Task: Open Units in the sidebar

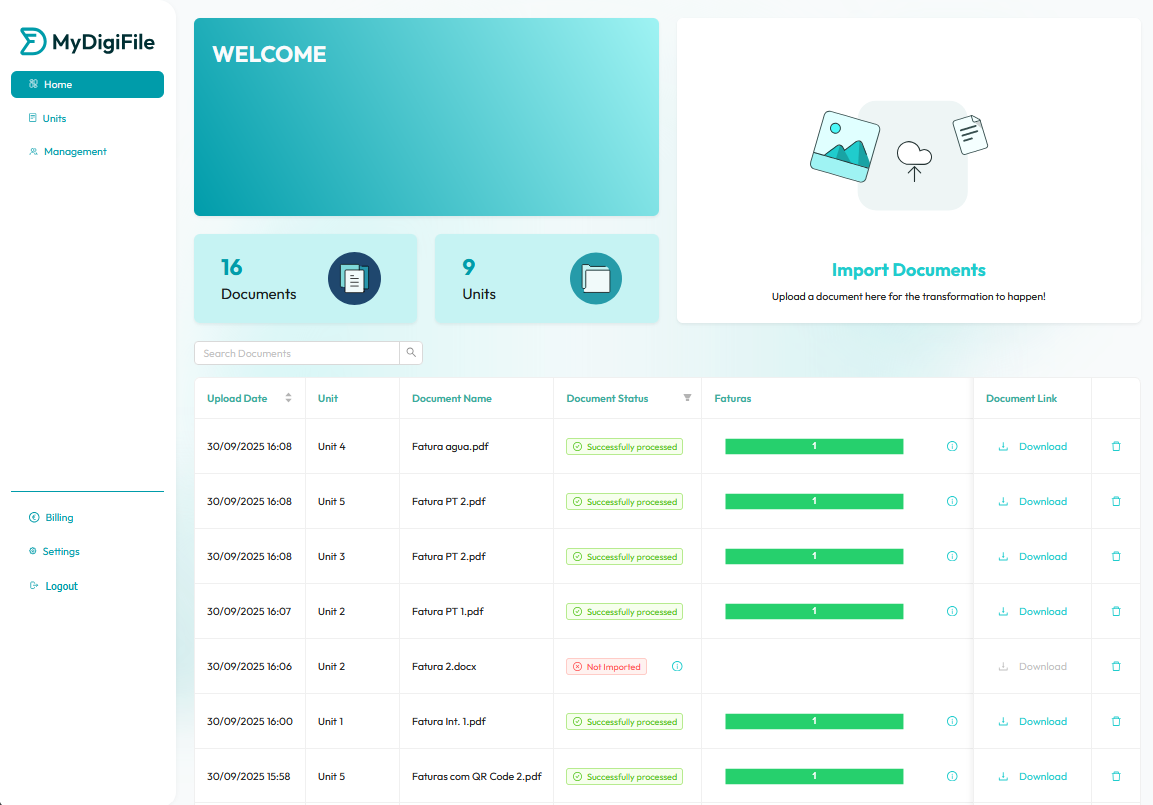Action: [54, 118]
